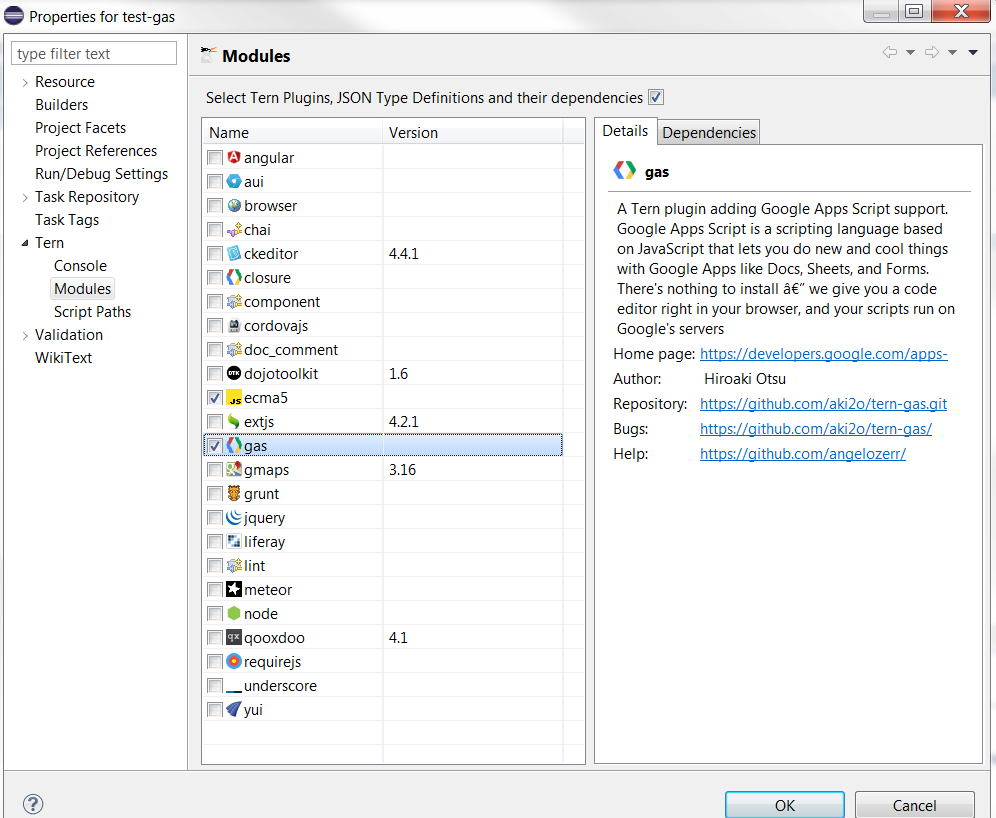The width and height of the screenshot is (996, 818).
Task: Enable the underscore checkbox
Action: point(215,685)
